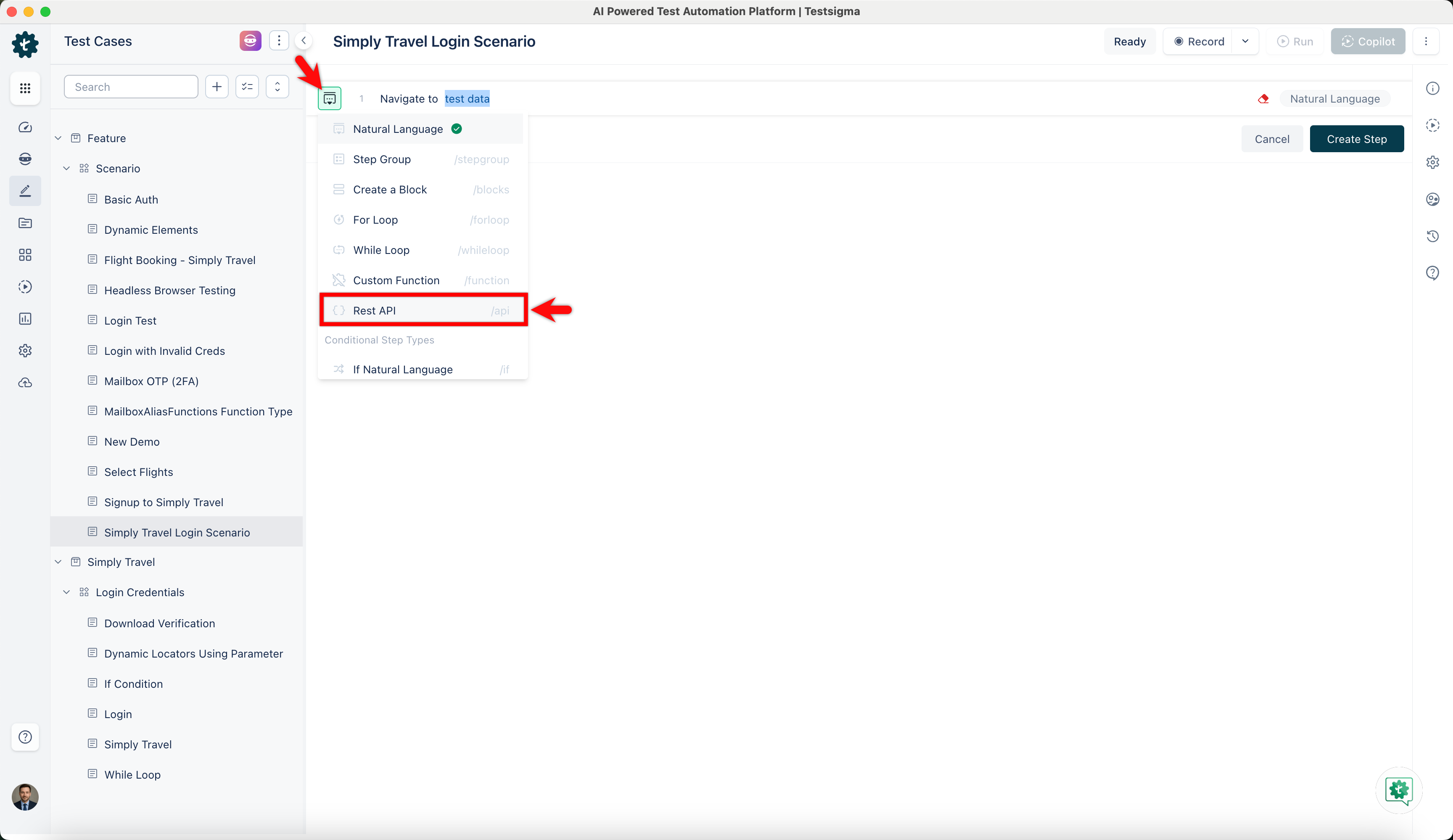Open the runs circular play icon in sidebar
The width and height of the screenshot is (1453, 840).
coord(25,287)
